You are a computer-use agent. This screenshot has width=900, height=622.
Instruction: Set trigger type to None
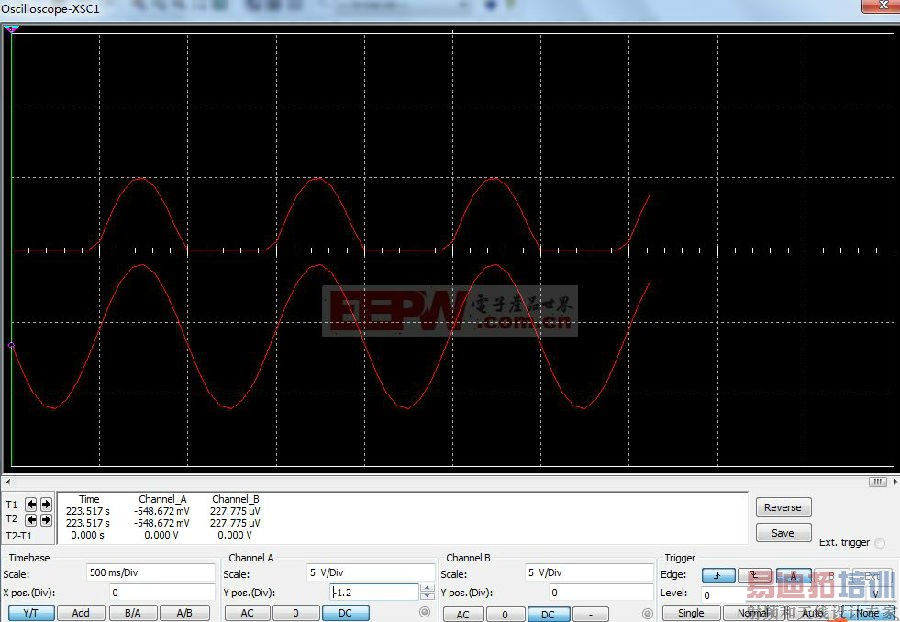point(867,613)
